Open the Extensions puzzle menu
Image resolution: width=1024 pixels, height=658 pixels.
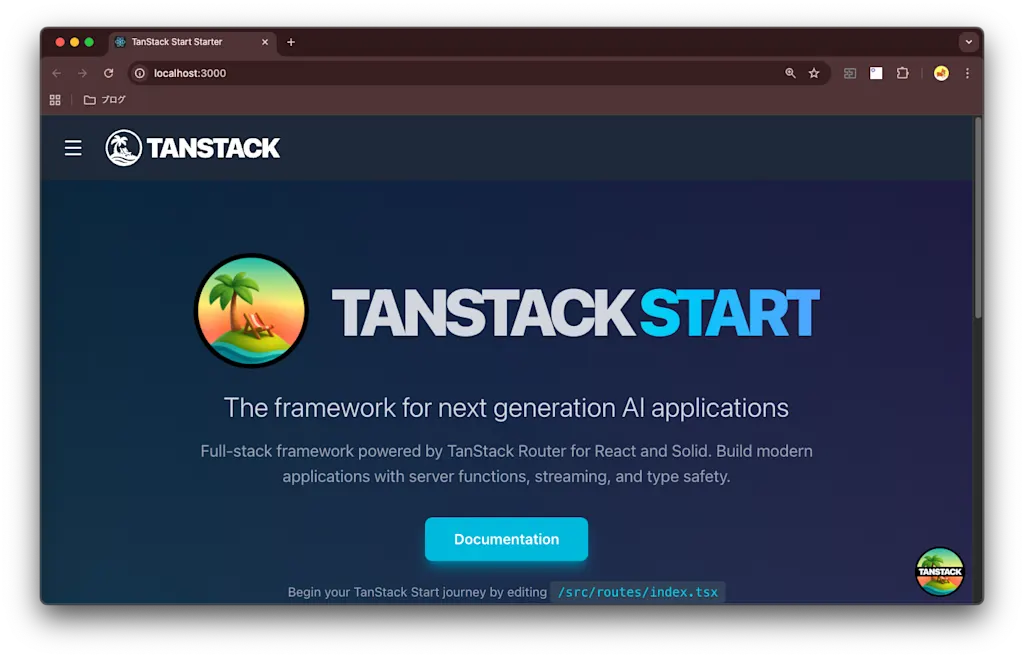coord(903,73)
